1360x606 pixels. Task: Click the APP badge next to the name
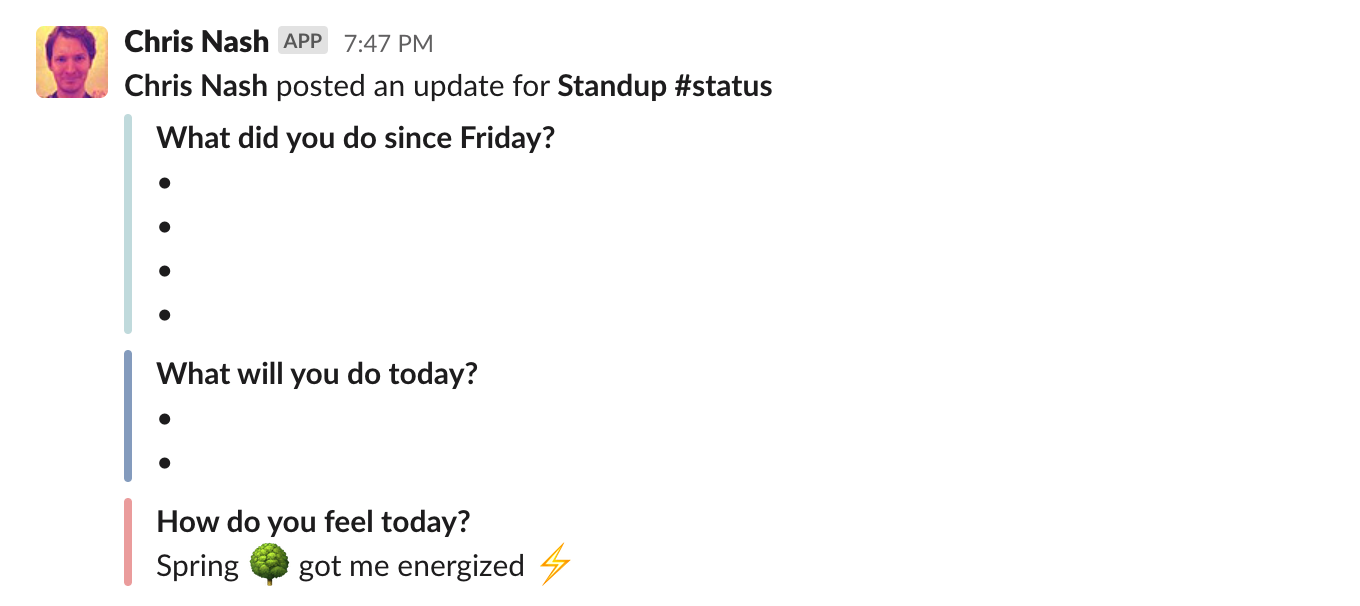click(x=303, y=41)
